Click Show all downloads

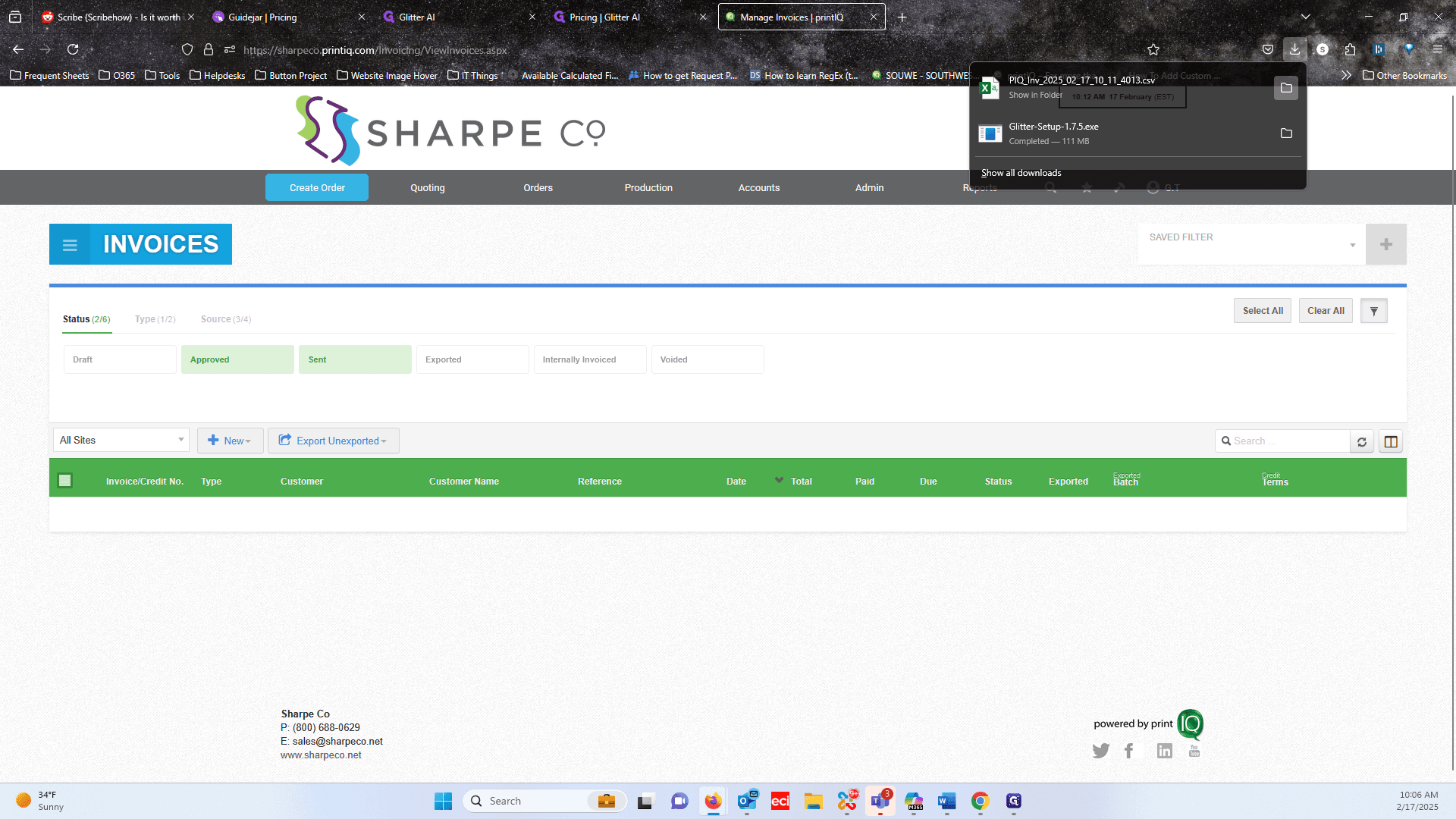pyautogui.click(x=1021, y=173)
